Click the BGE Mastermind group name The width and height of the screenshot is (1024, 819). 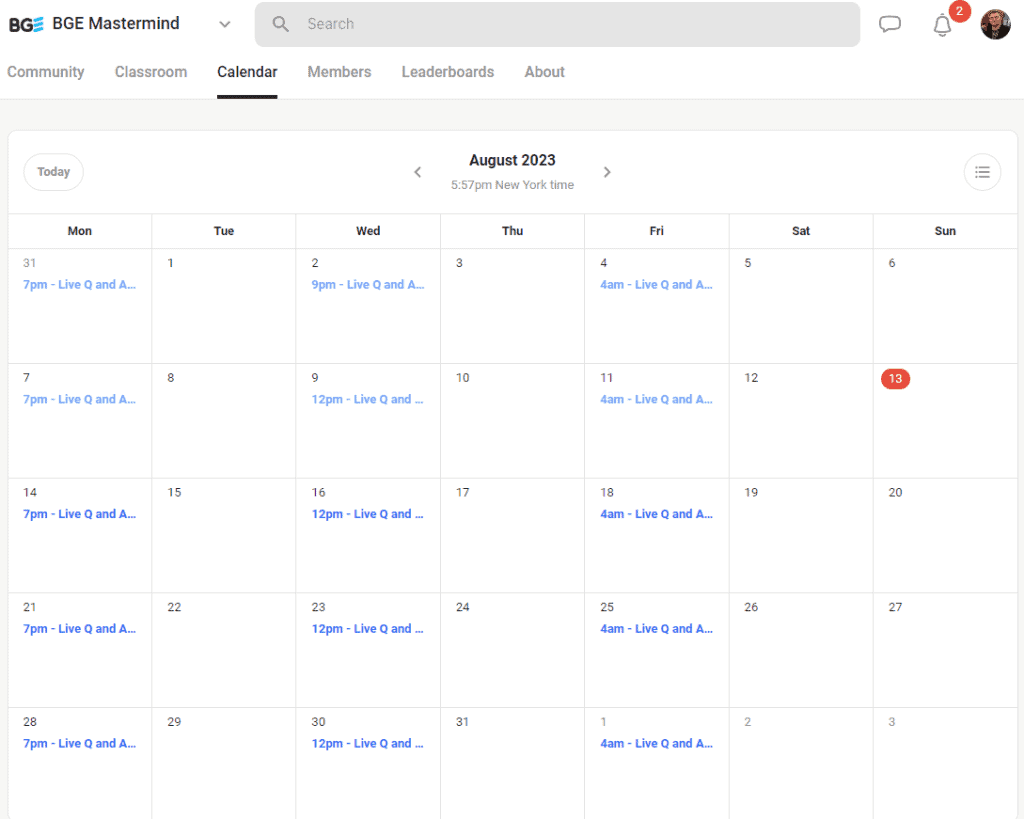116,24
